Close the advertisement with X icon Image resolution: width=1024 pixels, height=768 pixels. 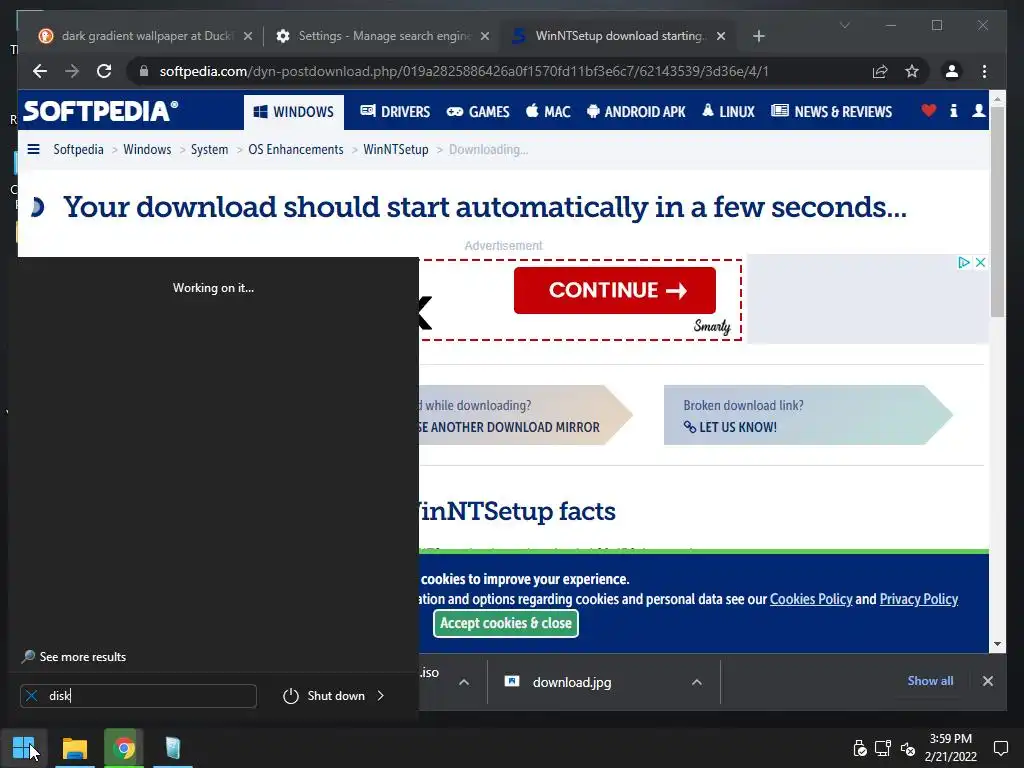click(x=980, y=263)
